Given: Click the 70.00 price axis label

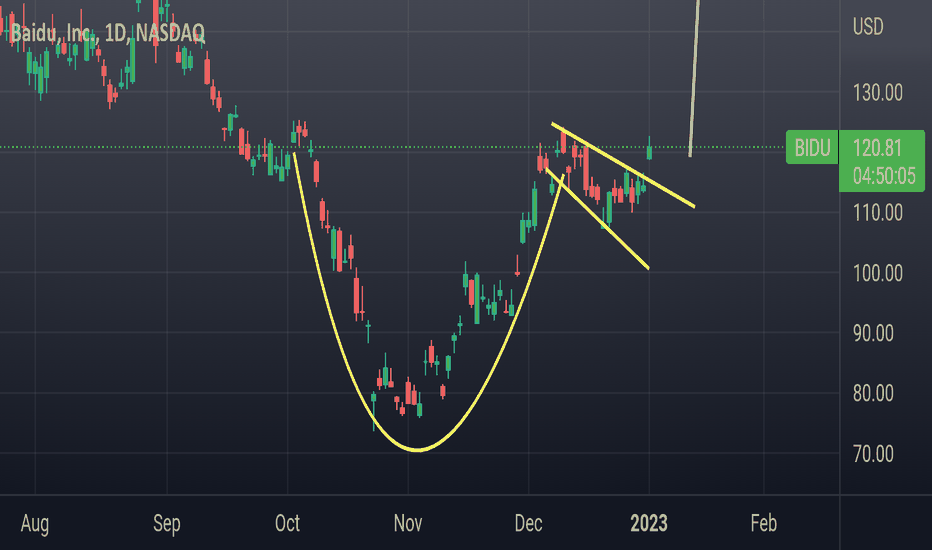Looking at the screenshot, I should (873, 454).
